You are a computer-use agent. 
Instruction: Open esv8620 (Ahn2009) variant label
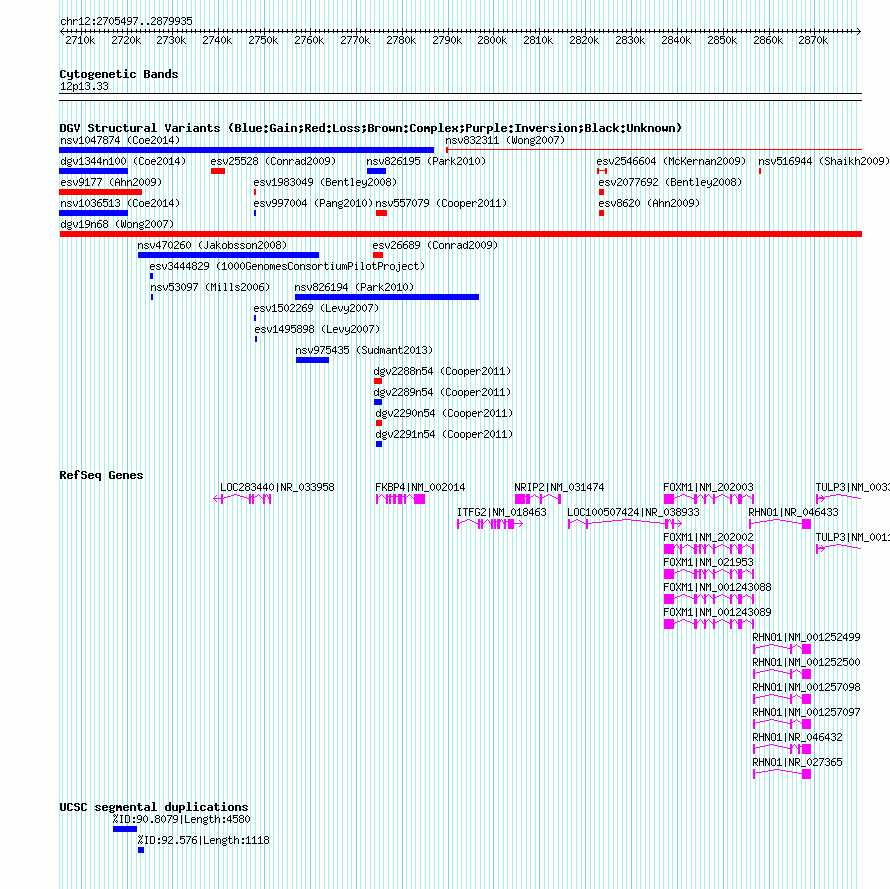coord(649,203)
